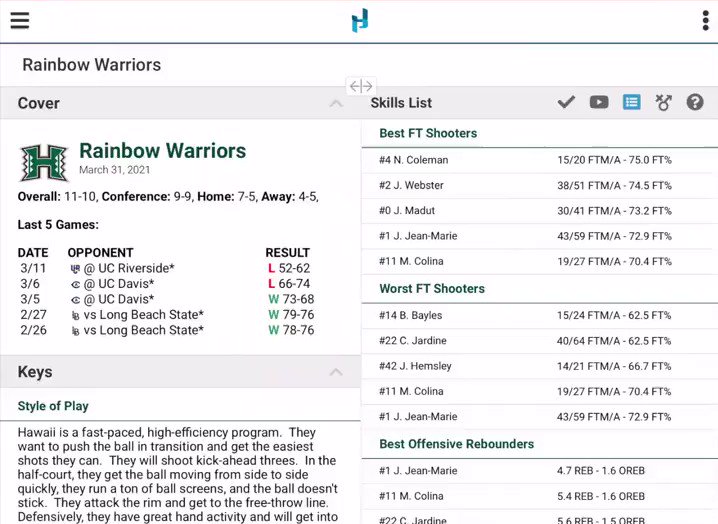Click 30/41 FTM/A - 73.2 FT% stat
The image size is (718, 524).
pos(614,211)
